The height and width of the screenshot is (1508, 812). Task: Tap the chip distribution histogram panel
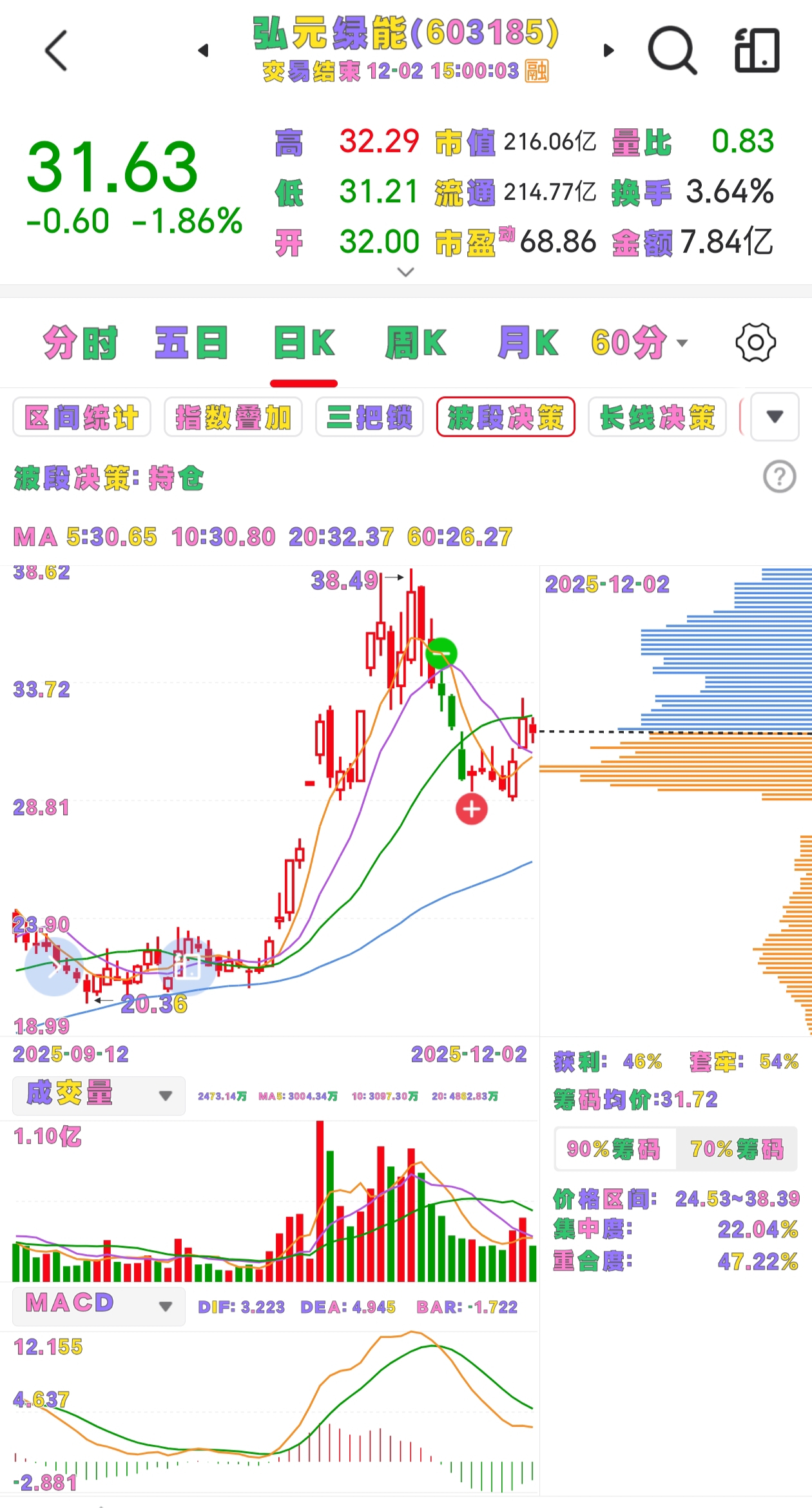[676, 801]
